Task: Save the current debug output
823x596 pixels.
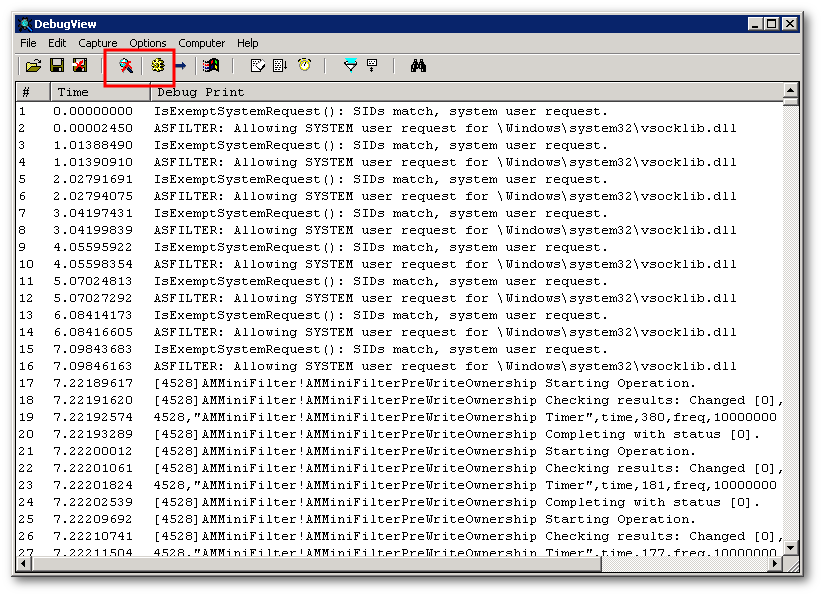Action: coord(58,65)
